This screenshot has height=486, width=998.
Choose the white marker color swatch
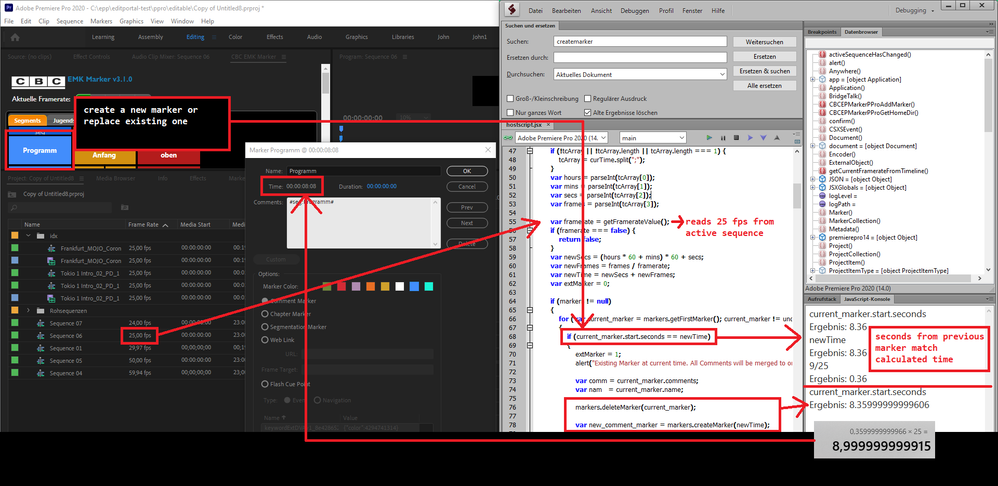(399, 287)
